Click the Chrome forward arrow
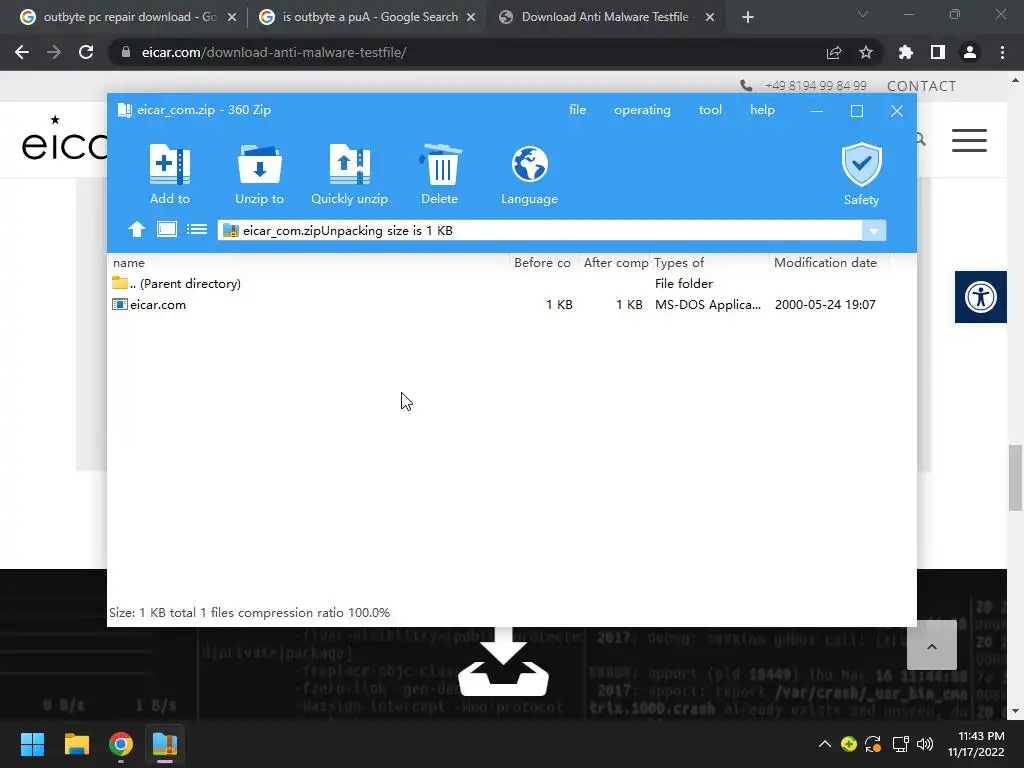This screenshot has width=1024, height=768. point(54,52)
